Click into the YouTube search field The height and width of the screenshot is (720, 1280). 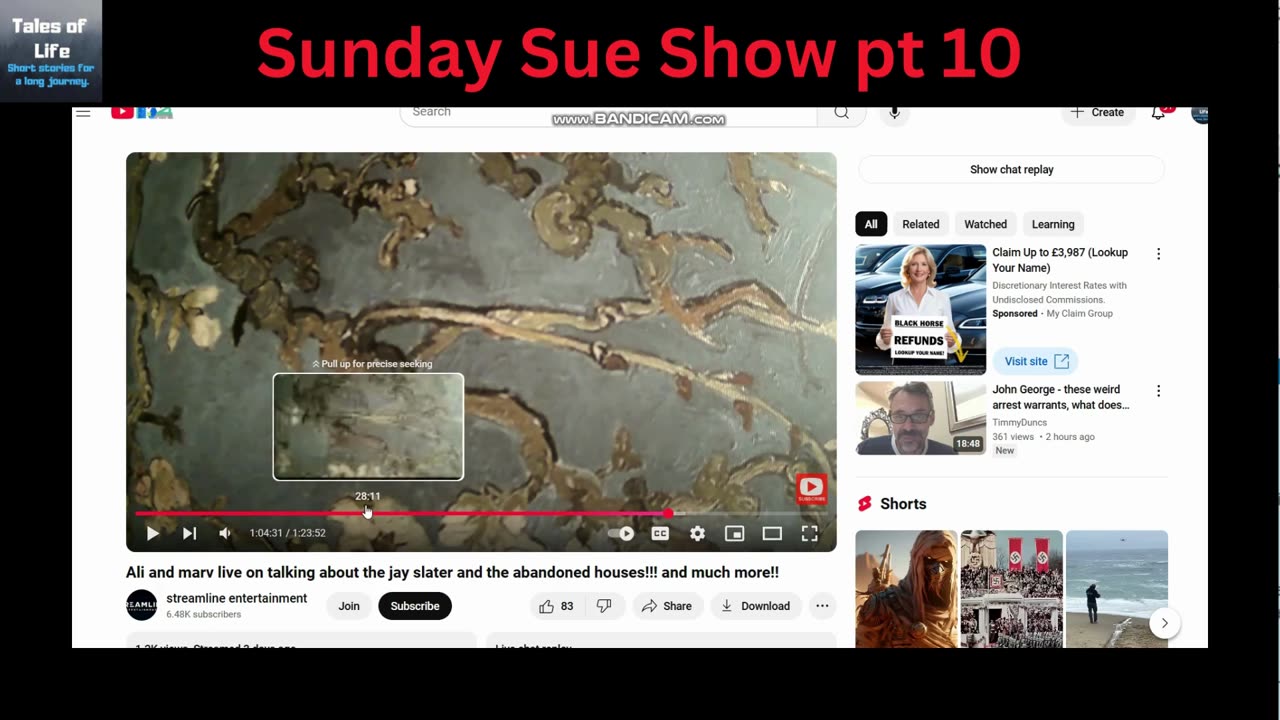608,113
